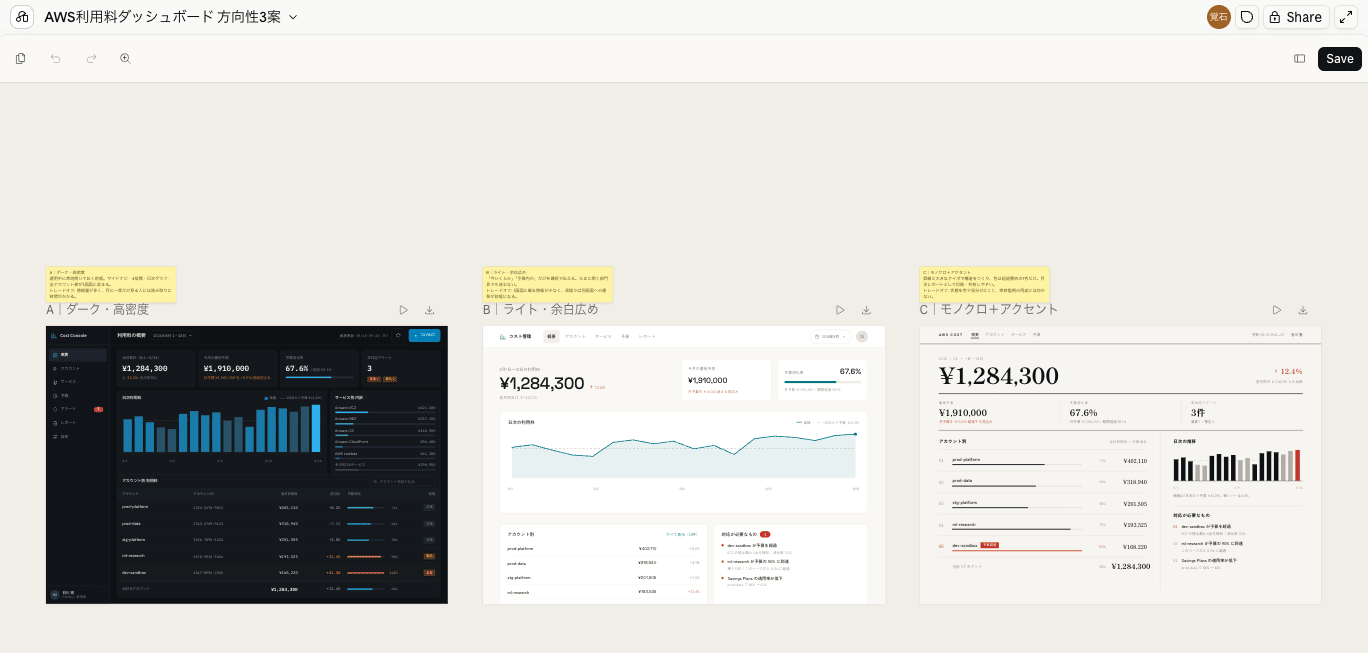Viewport: 1368px width, 653px height.
Task: Click the Save button
Action: pos(1339,59)
